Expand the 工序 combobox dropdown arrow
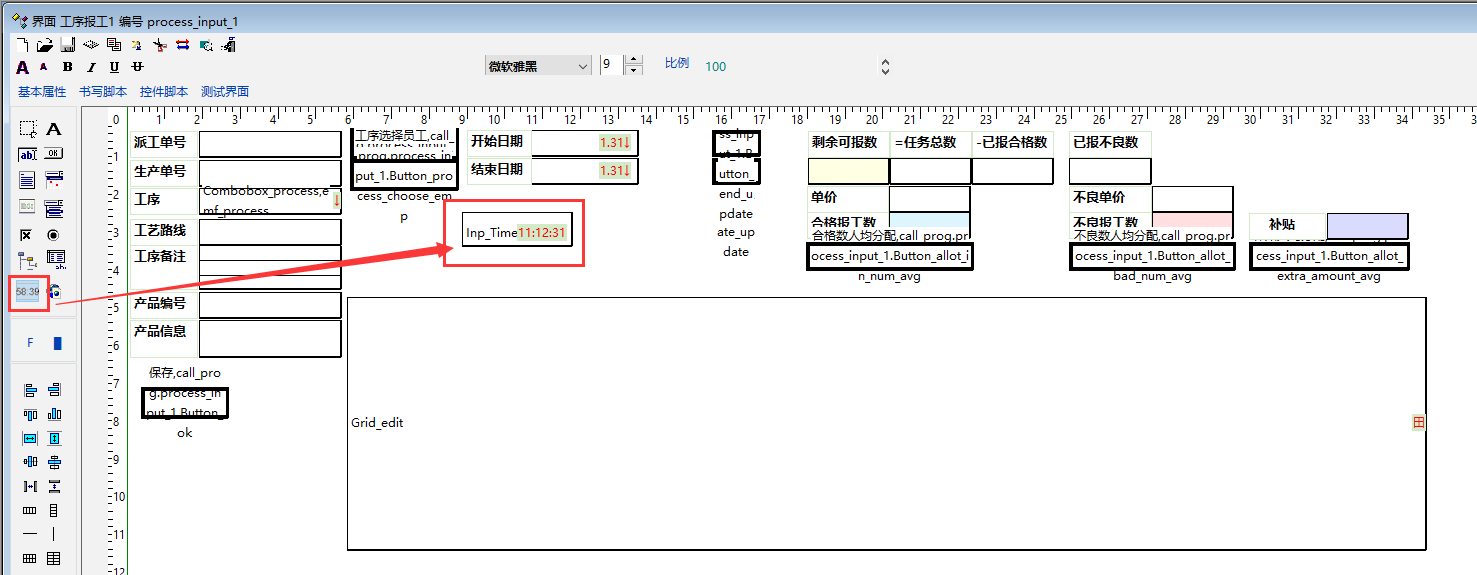Image resolution: width=1477 pixels, height=575 pixels. pos(336,199)
